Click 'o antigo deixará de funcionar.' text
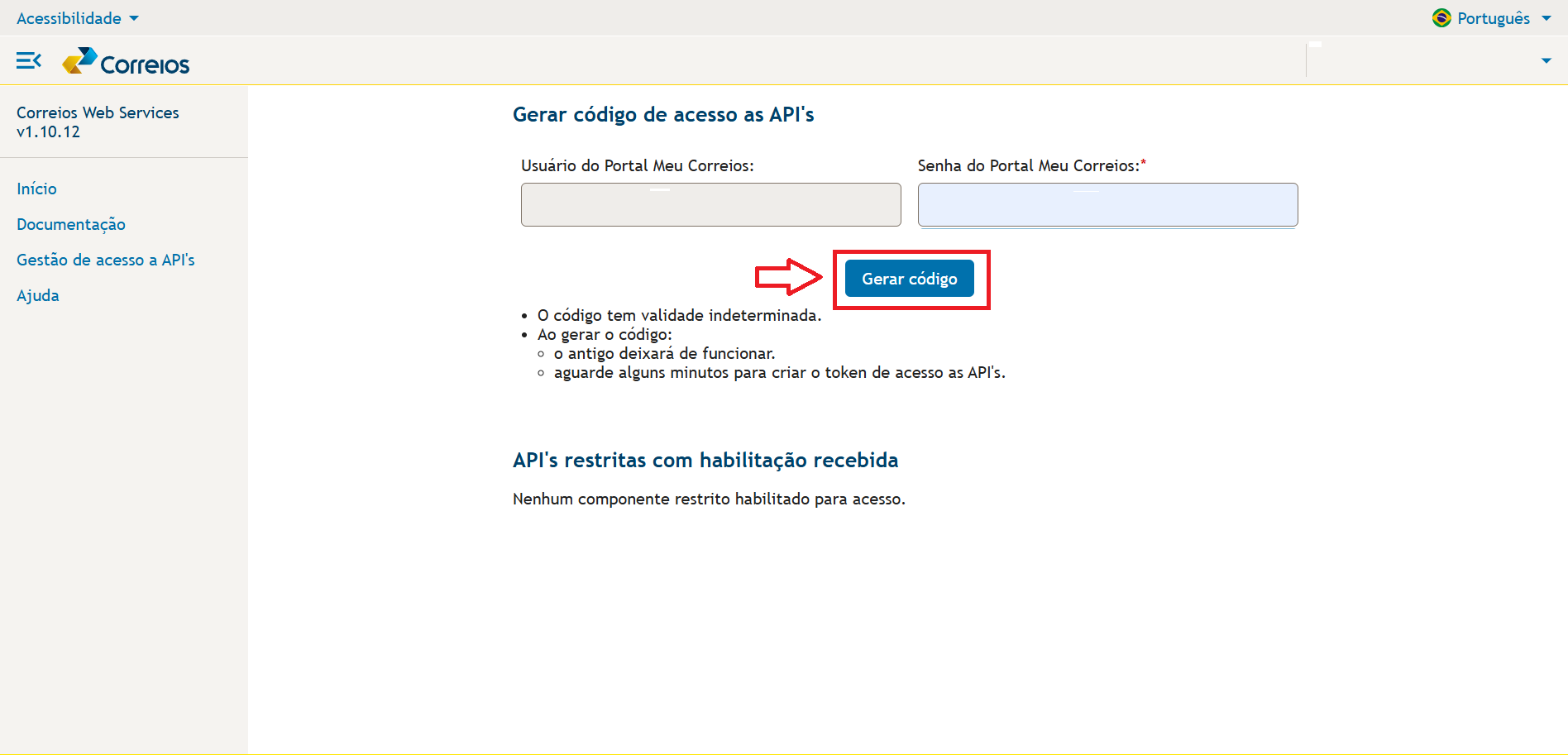 pyautogui.click(x=665, y=353)
